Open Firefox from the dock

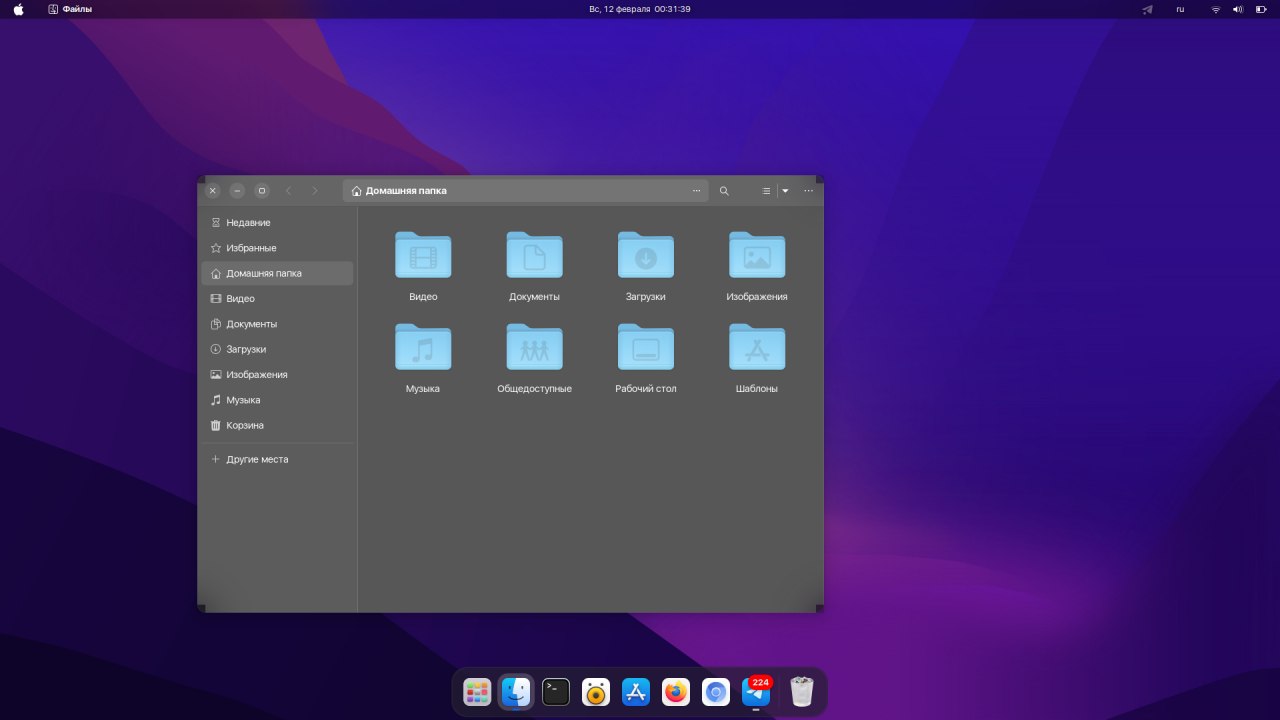677,691
